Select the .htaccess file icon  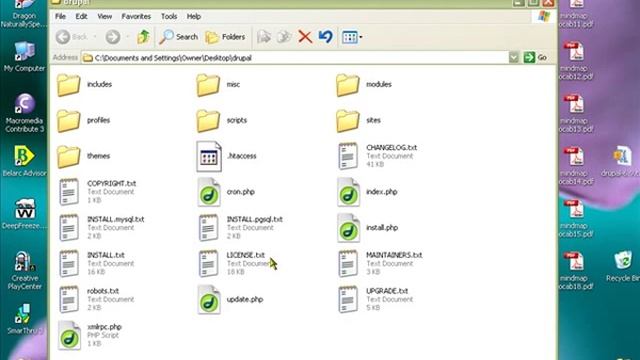click(x=209, y=157)
